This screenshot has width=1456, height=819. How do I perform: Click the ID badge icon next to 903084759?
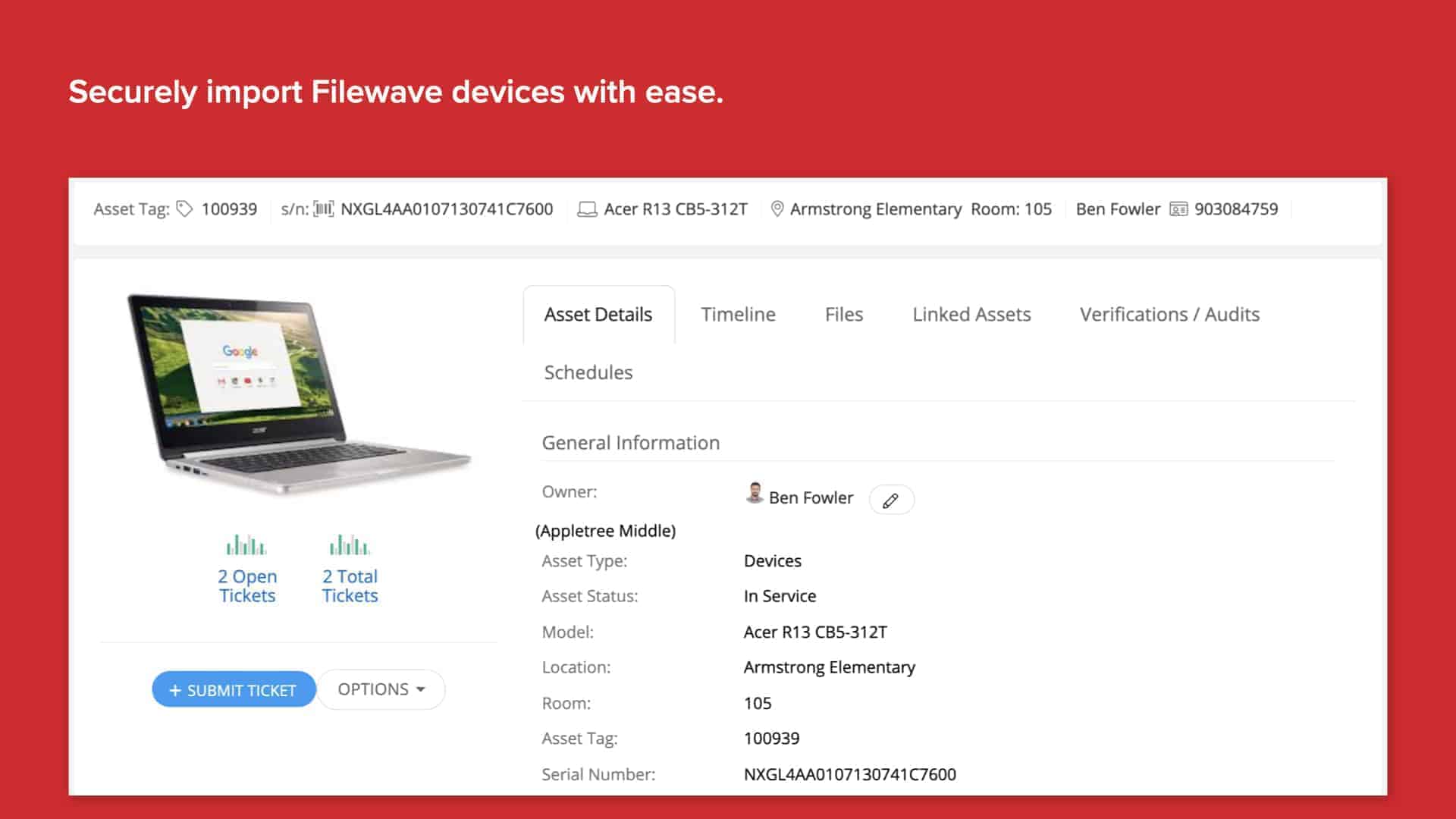[1178, 209]
